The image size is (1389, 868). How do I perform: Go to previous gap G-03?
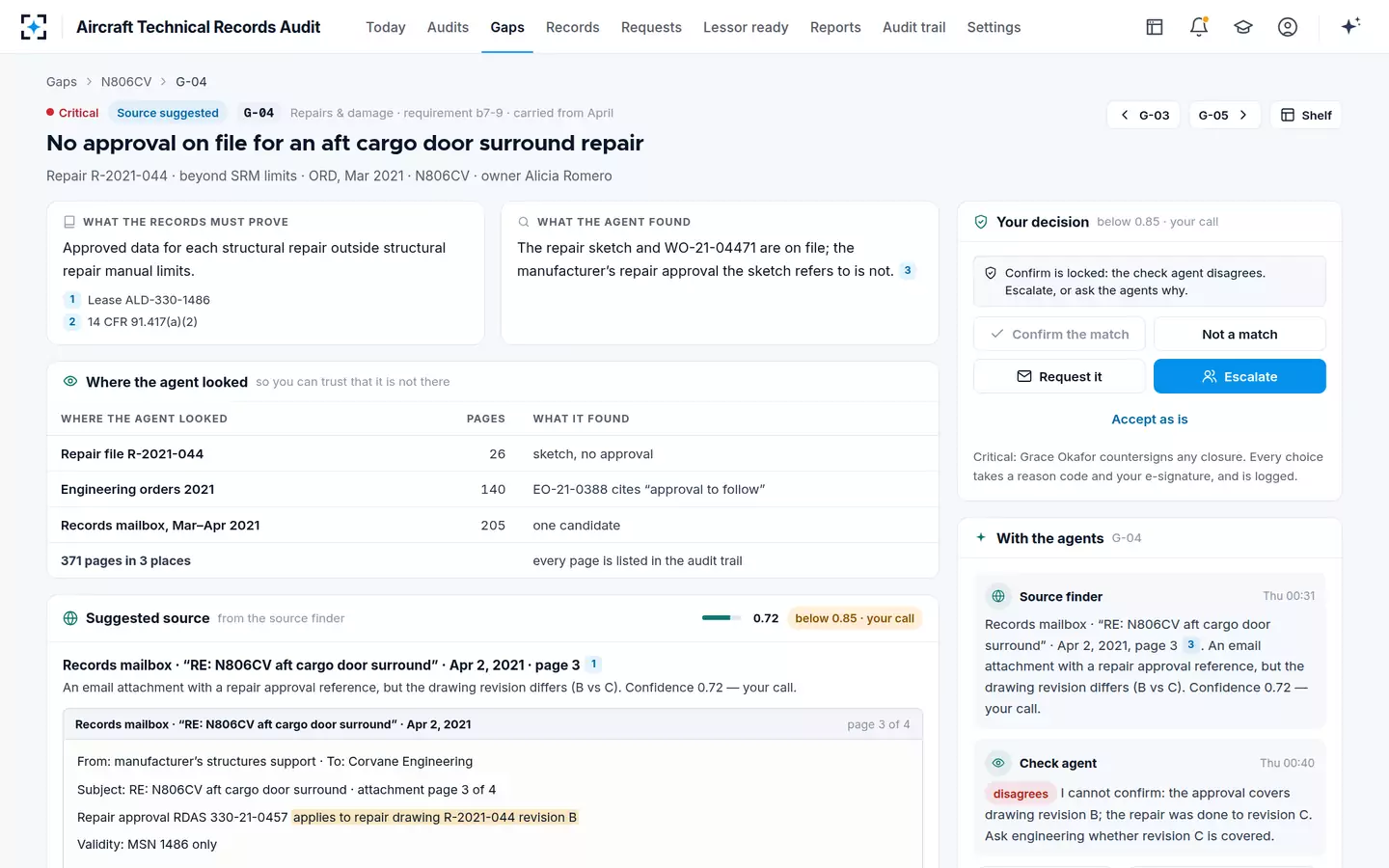pos(1144,115)
